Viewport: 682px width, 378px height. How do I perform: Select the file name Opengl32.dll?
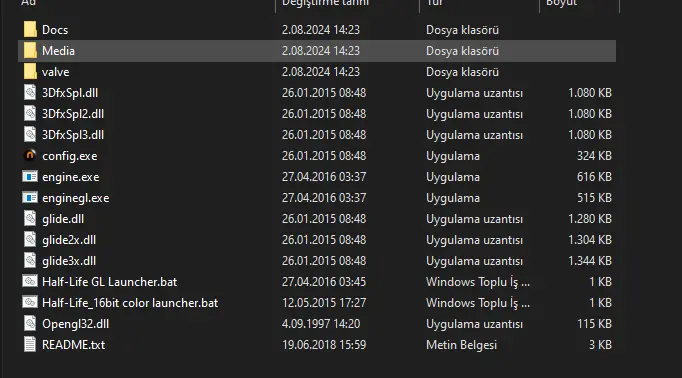76,324
